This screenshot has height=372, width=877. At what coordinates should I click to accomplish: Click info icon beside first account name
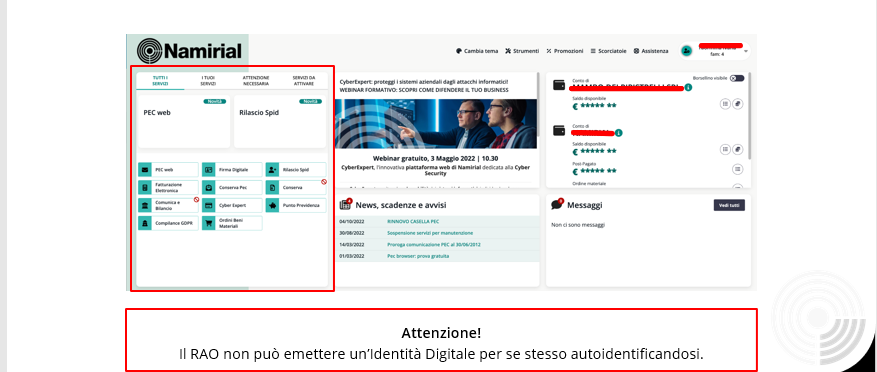(x=688, y=87)
